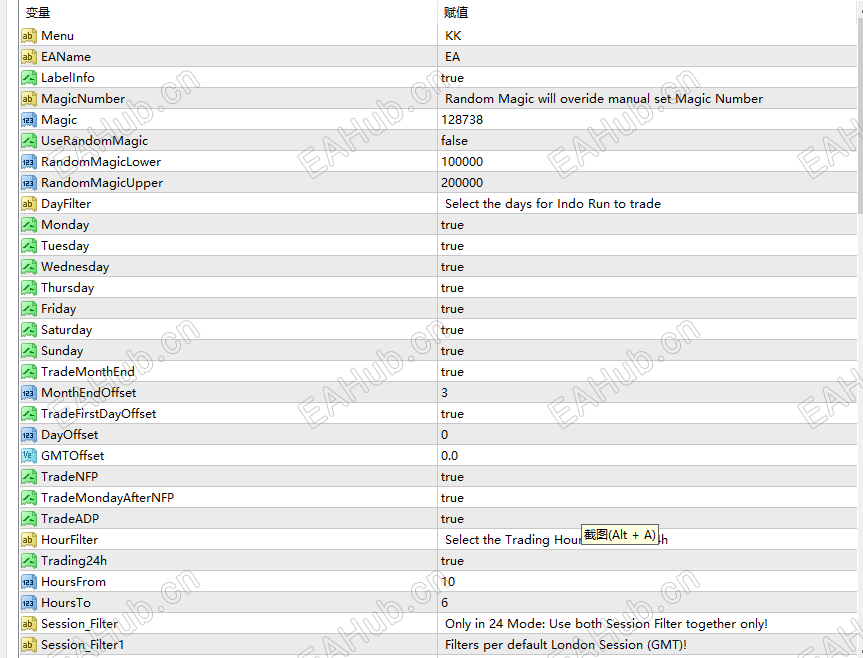
Task: Click the string icon beside HourFilter
Action: pos(29,540)
